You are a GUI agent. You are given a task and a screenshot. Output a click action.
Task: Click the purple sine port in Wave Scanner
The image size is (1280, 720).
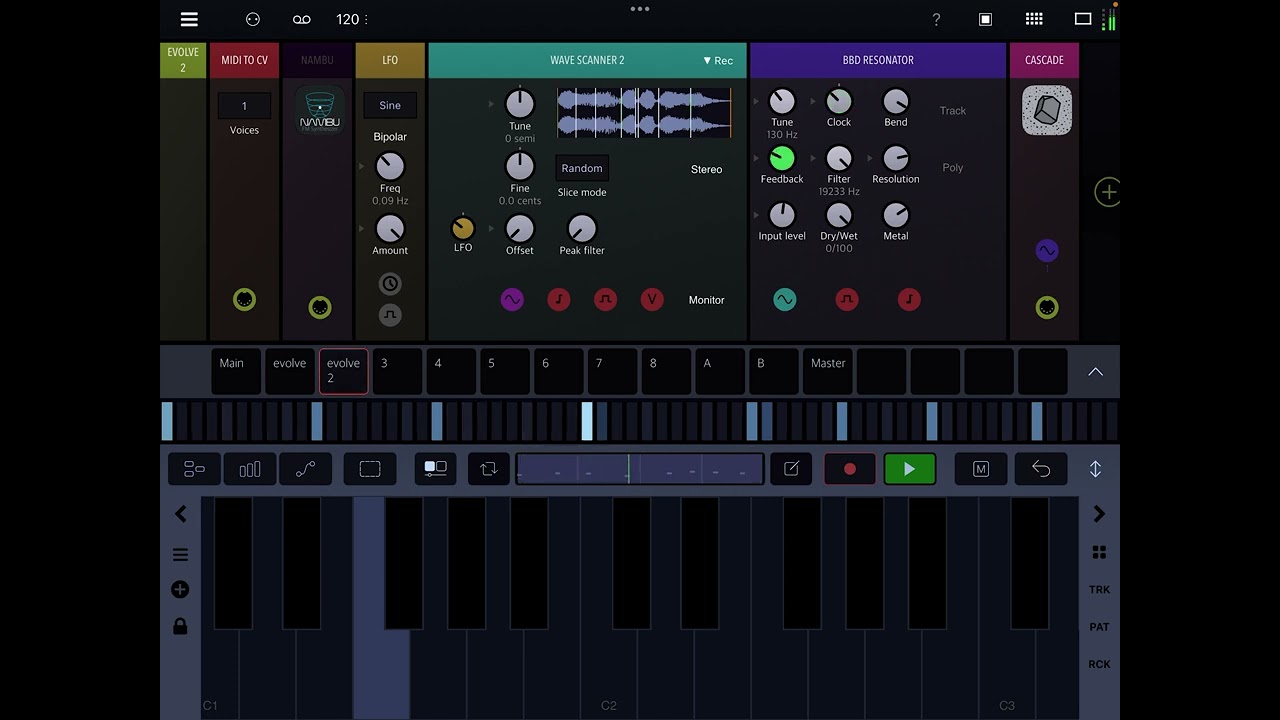[512, 299]
